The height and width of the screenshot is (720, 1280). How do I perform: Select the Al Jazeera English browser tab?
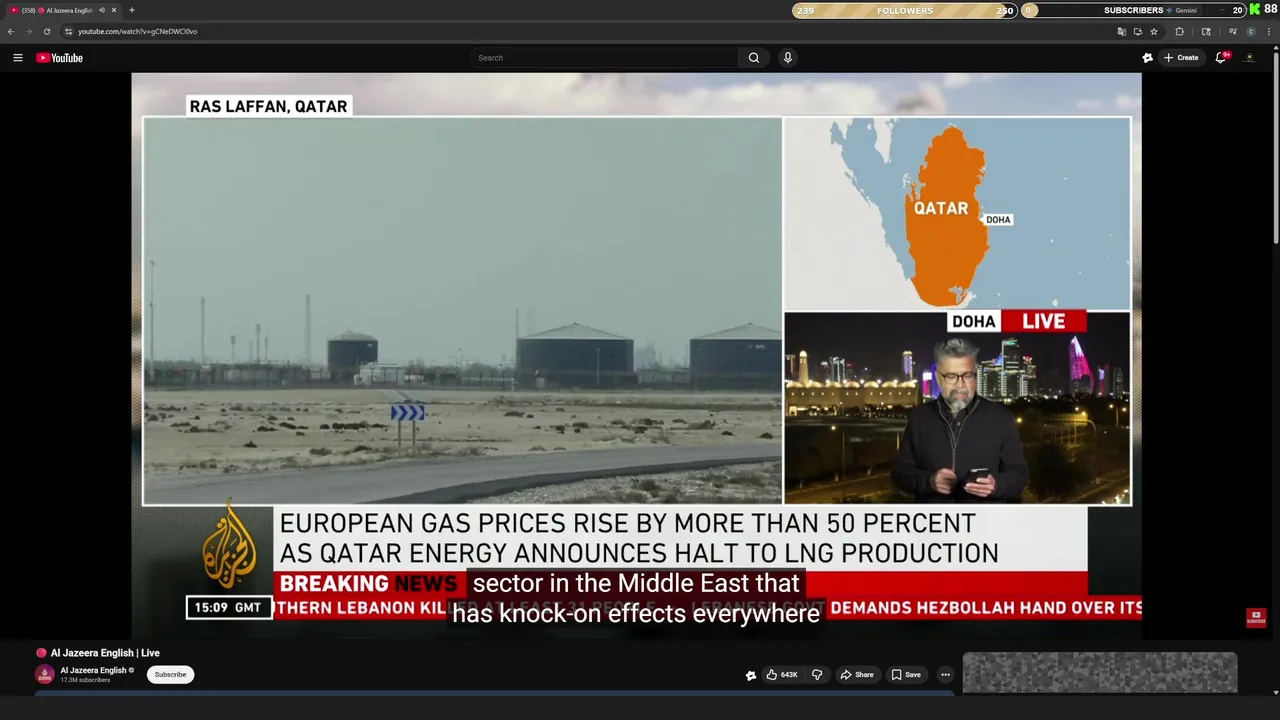tap(62, 10)
